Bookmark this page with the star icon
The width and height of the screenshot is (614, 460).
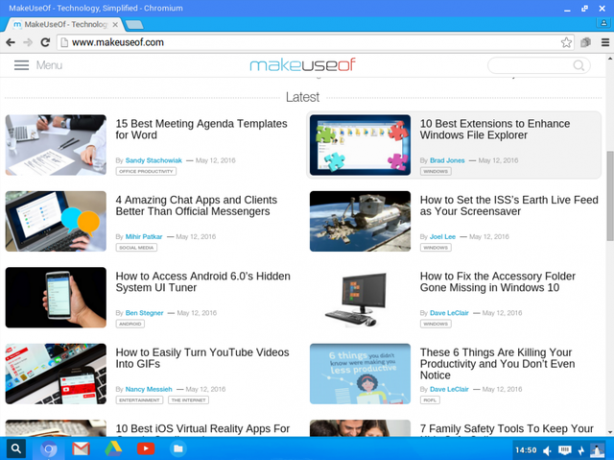coord(566,42)
